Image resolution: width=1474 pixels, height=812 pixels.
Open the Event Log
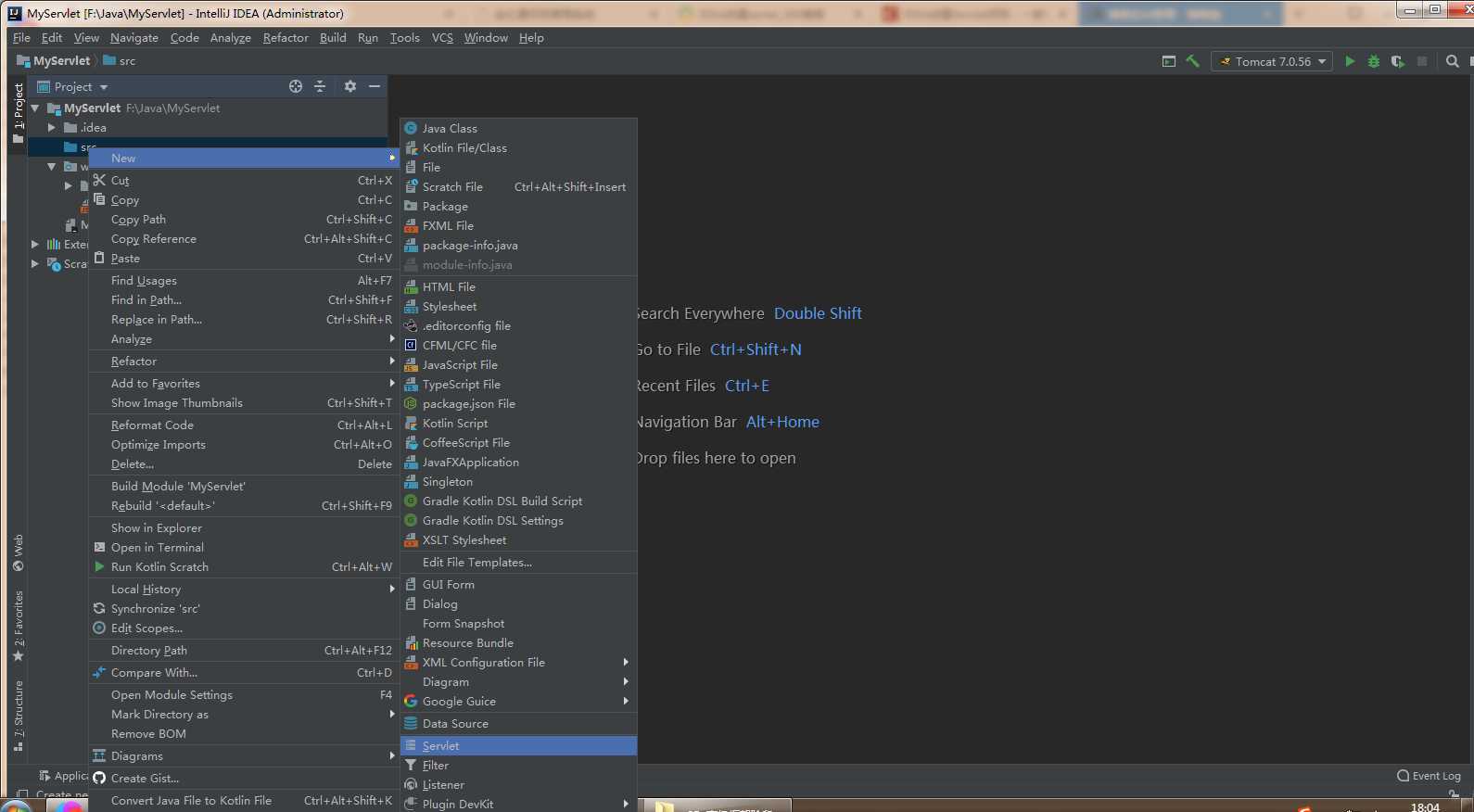coord(1429,776)
